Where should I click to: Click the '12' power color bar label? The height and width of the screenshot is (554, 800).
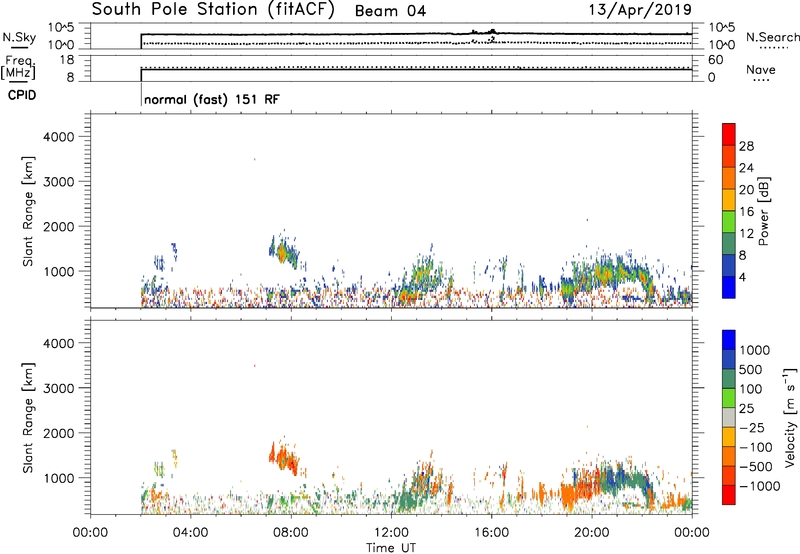[x=746, y=234]
